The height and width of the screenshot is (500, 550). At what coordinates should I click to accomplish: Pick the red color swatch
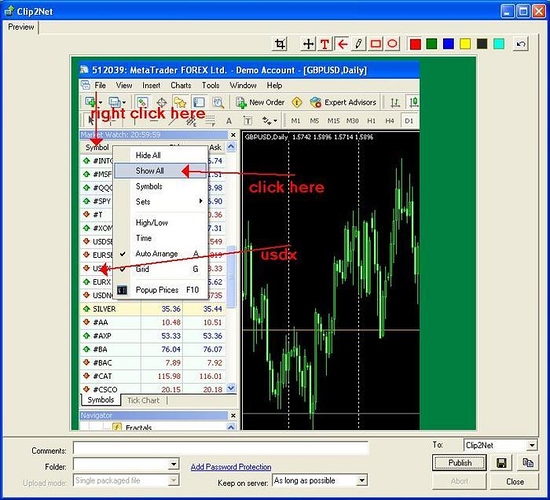[x=415, y=44]
